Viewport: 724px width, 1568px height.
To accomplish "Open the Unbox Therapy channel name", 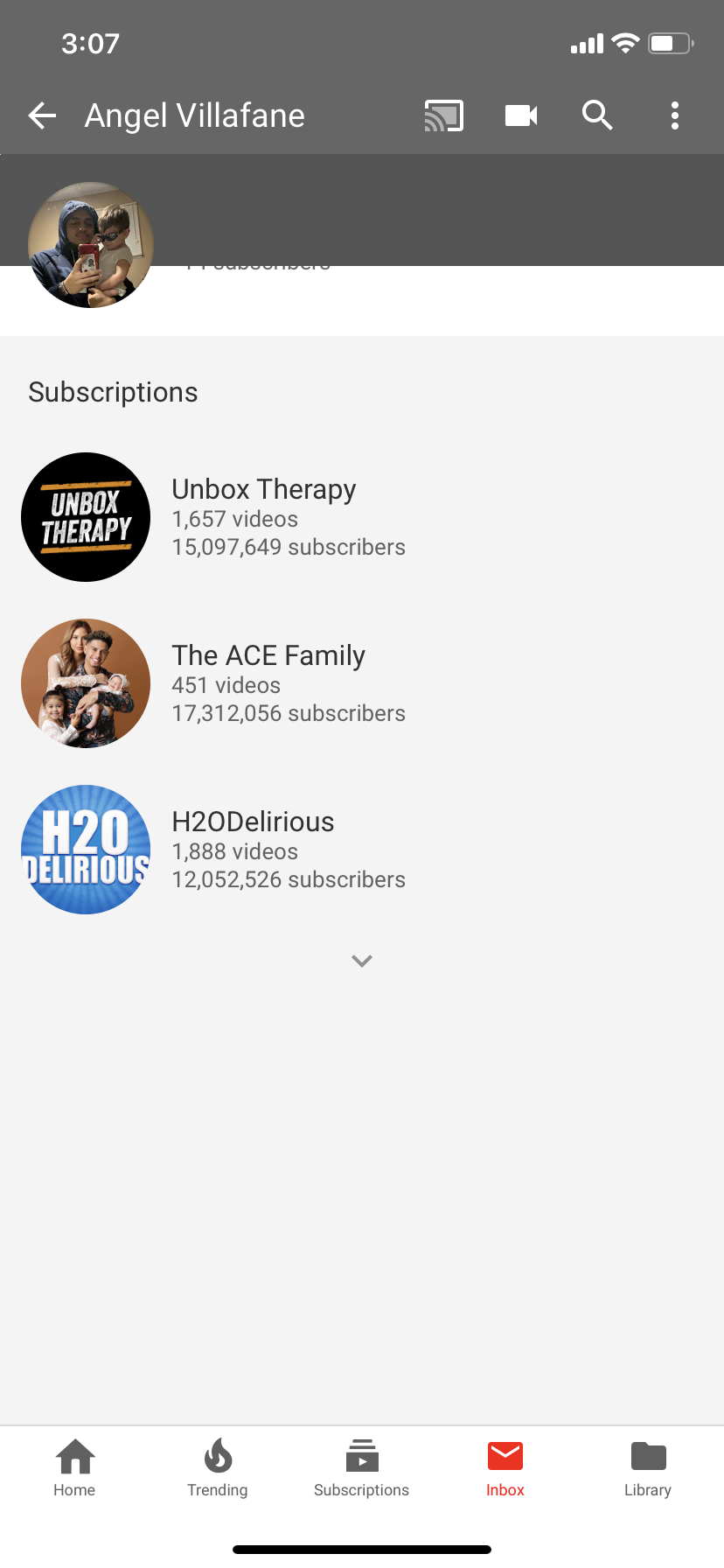I will tap(264, 489).
